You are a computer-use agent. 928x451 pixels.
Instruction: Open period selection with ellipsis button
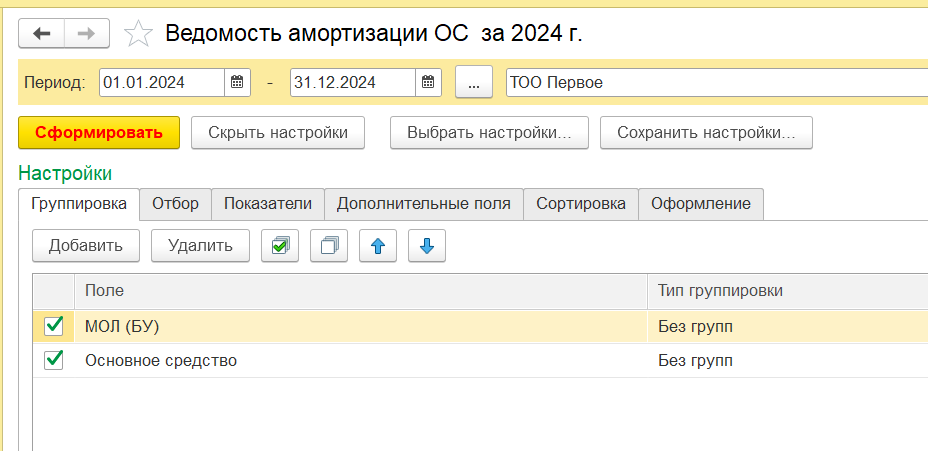point(474,82)
